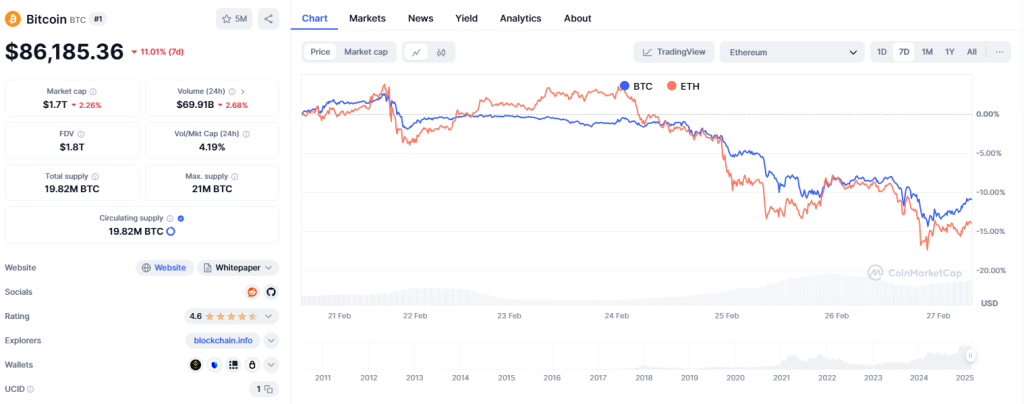Click the $86,185.36 price value
Screen dimensions: 1024x404
64,52
